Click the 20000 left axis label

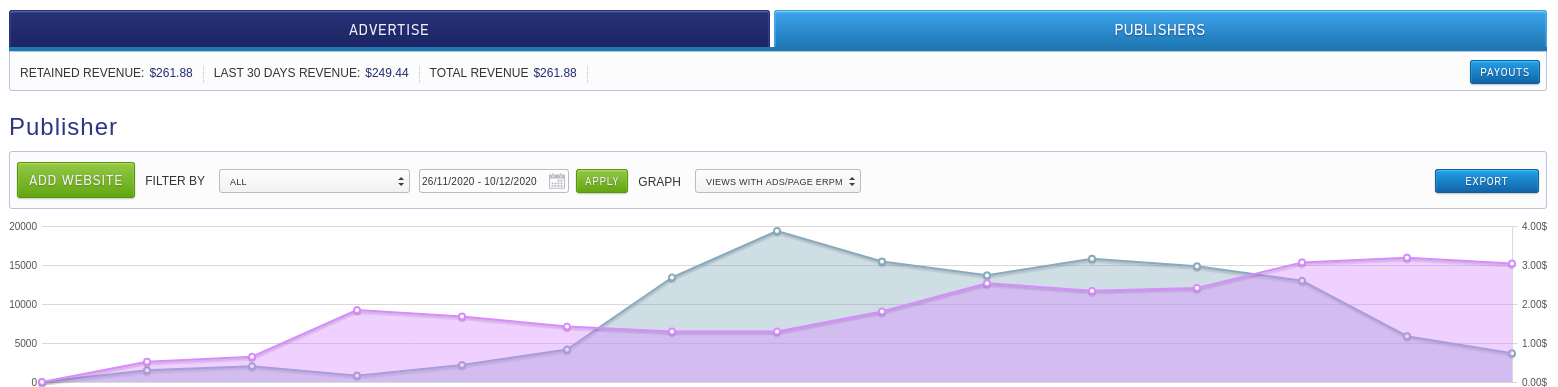23,226
